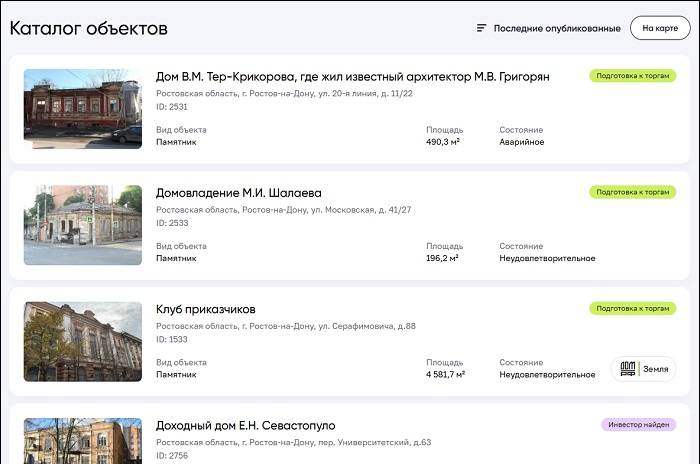Viewport: 700px width, 464px height.
Task: Click the address ul. 20-я линия, д. 11/22
Action: click(x=284, y=93)
